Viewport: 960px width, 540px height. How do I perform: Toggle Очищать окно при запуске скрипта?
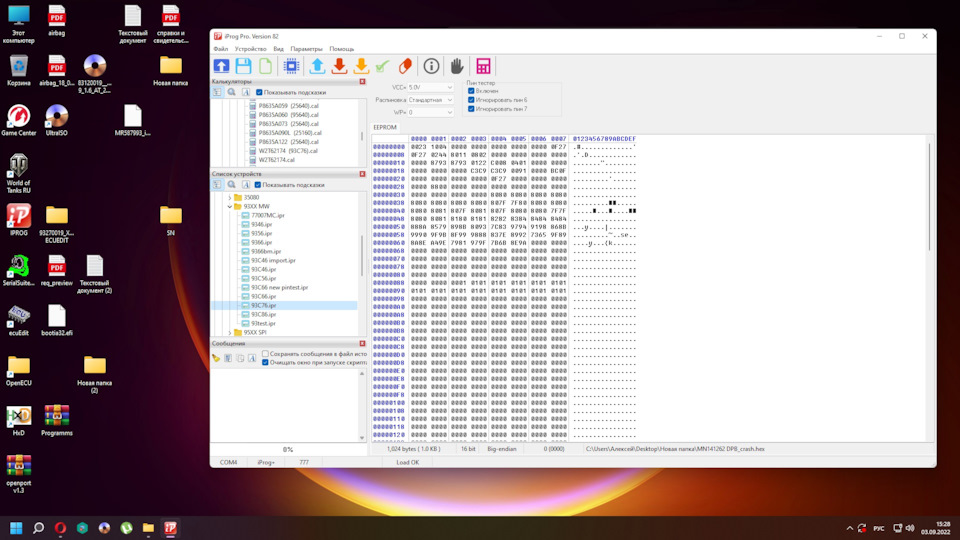(265, 362)
